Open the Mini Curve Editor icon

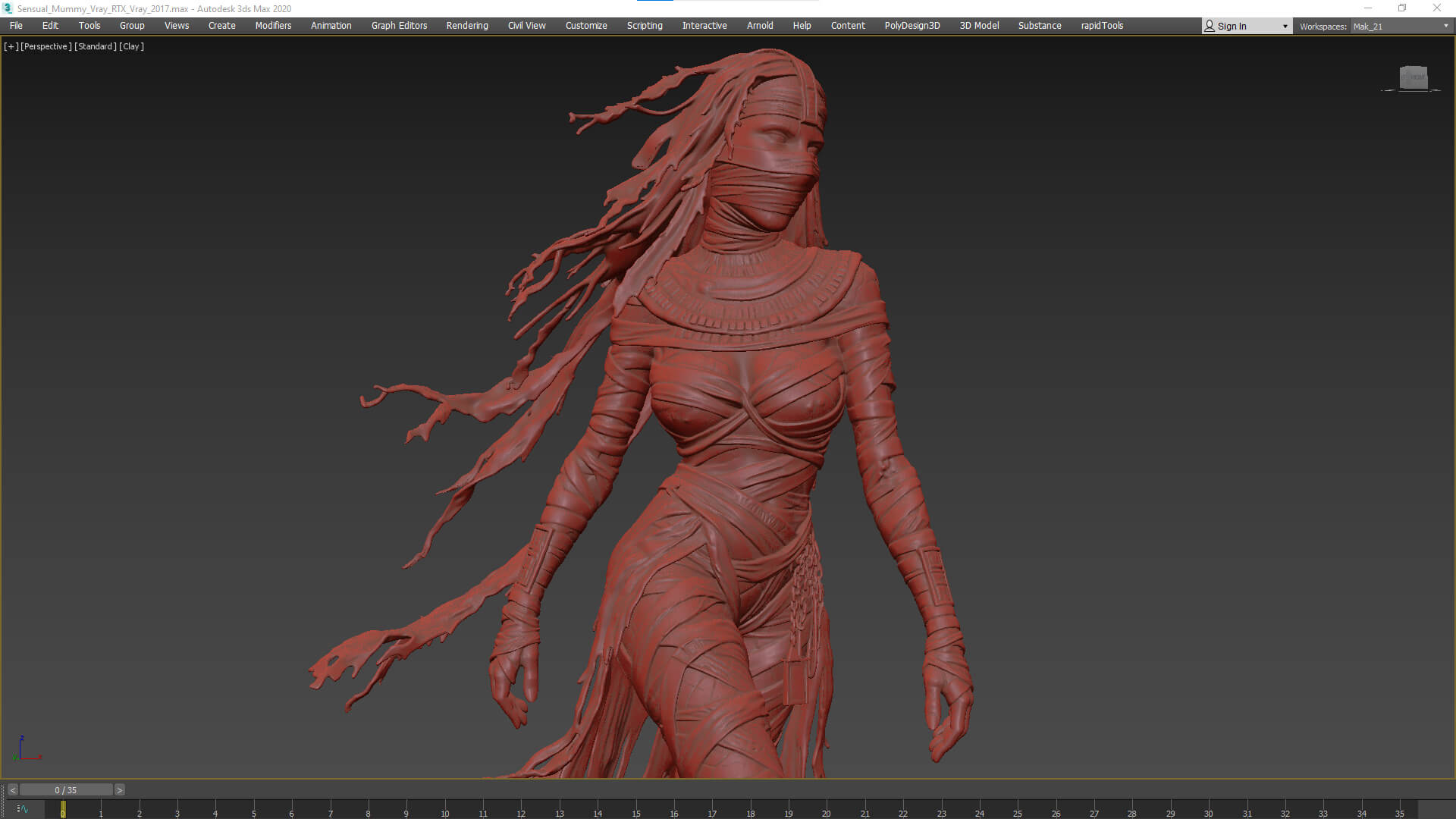pyautogui.click(x=22, y=809)
